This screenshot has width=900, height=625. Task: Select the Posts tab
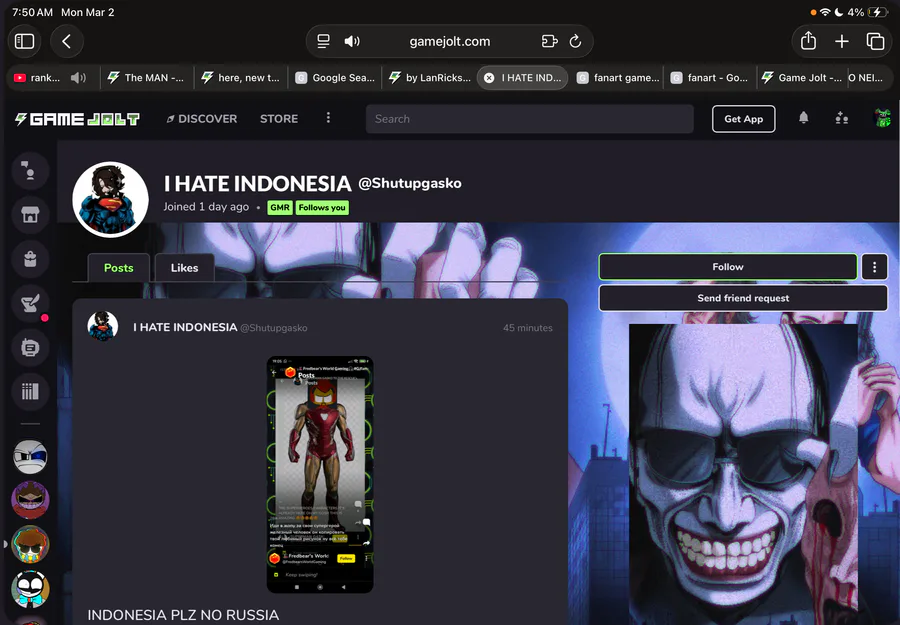[x=118, y=268]
